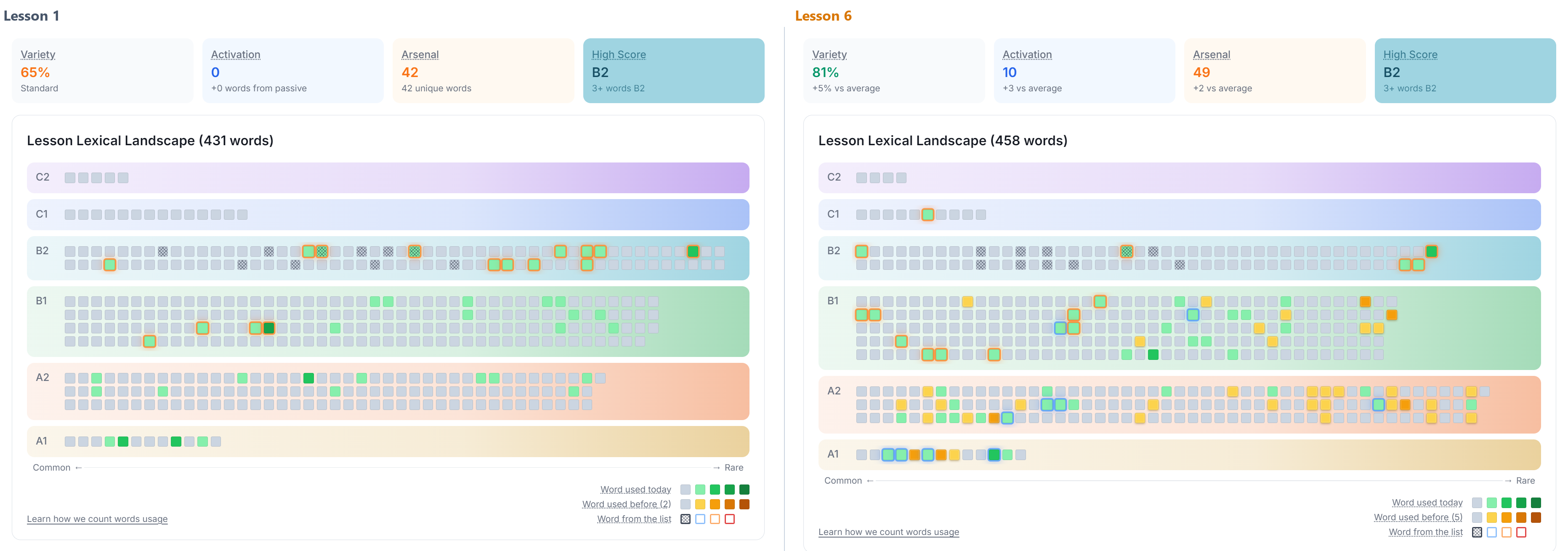Screen dimensions: 1568x551
Task: Click the hatched square in Lesson 6 legend
Action: [1477, 532]
